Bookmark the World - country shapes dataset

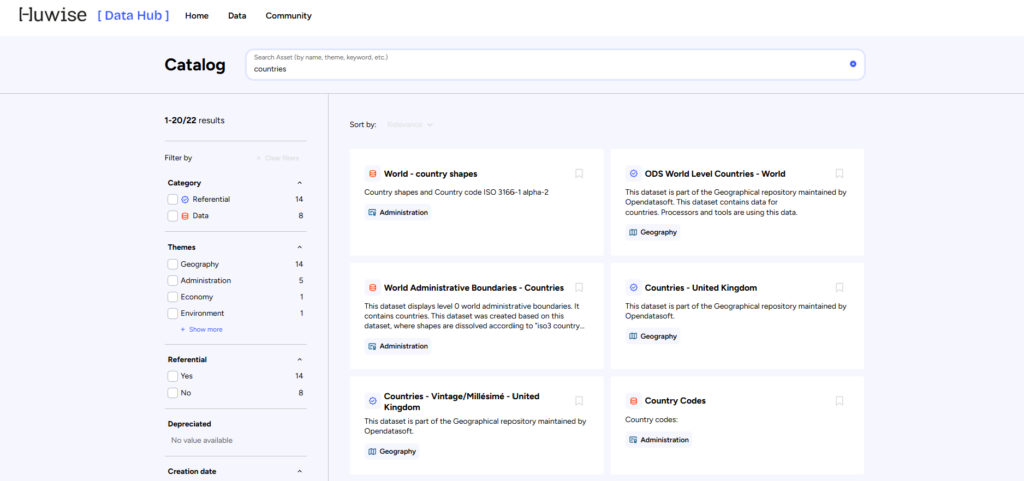point(579,173)
